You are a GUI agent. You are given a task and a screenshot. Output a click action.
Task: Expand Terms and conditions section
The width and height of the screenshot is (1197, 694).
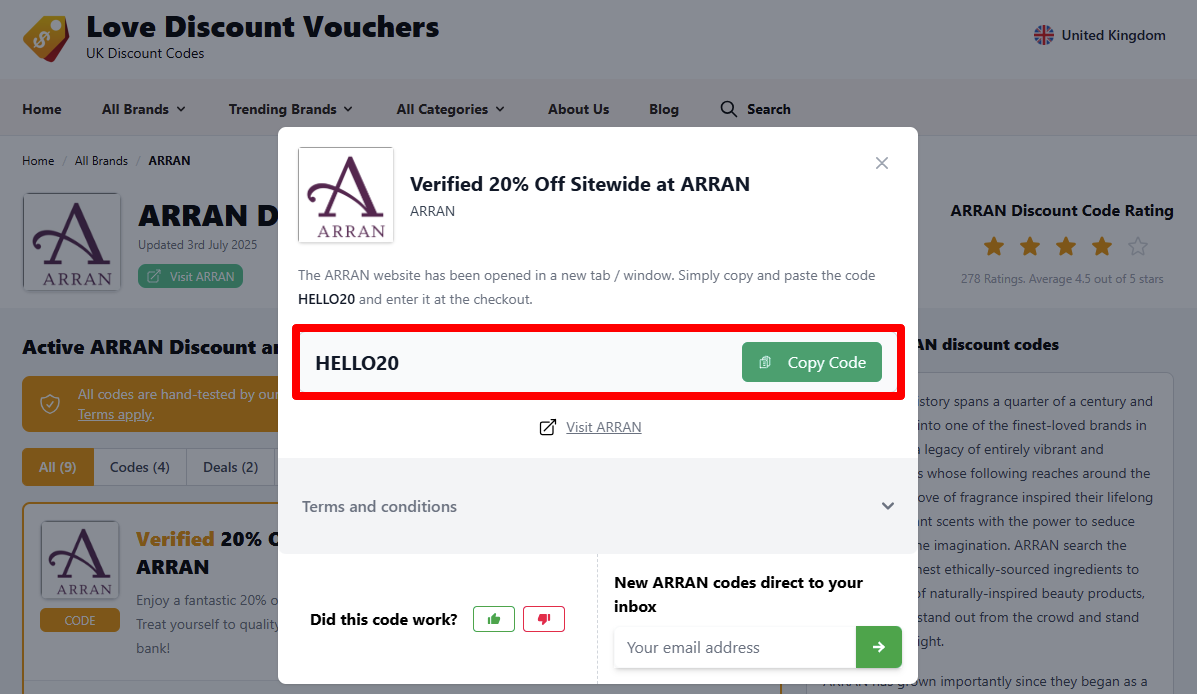click(x=598, y=506)
